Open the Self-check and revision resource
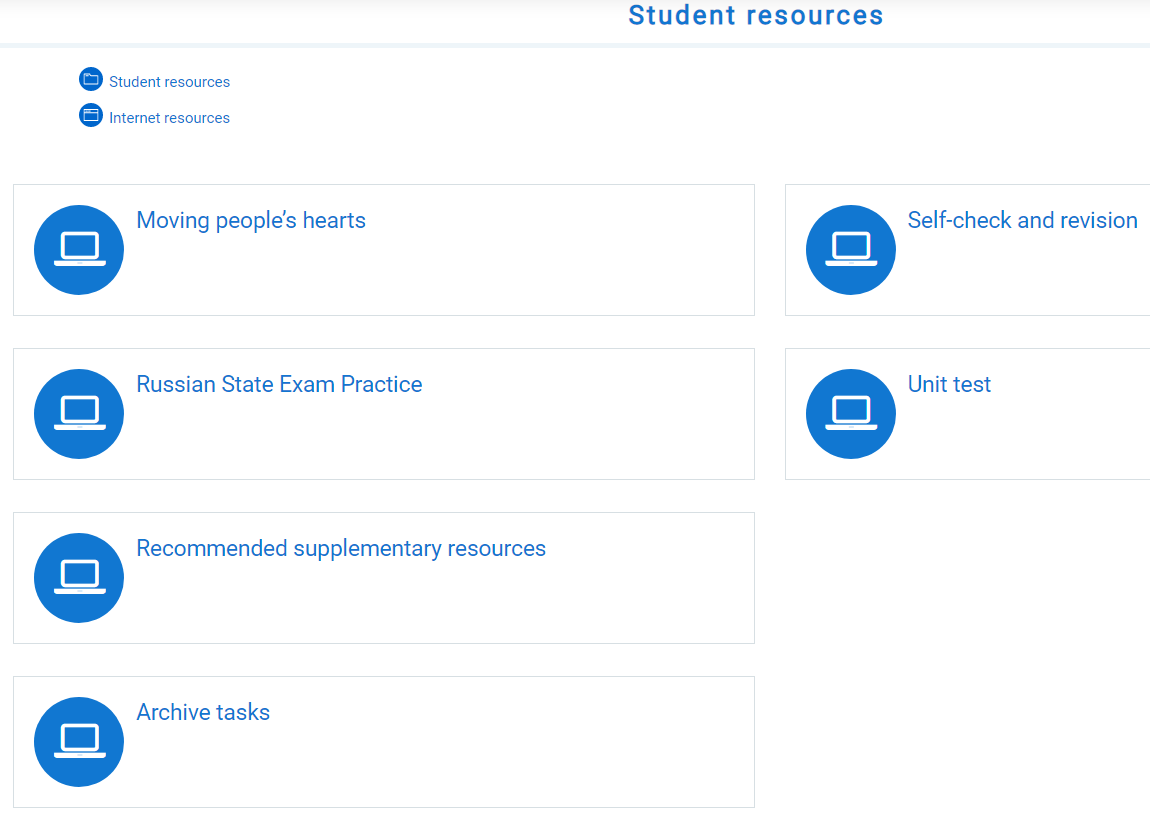1150x837 pixels. [x=1022, y=220]
